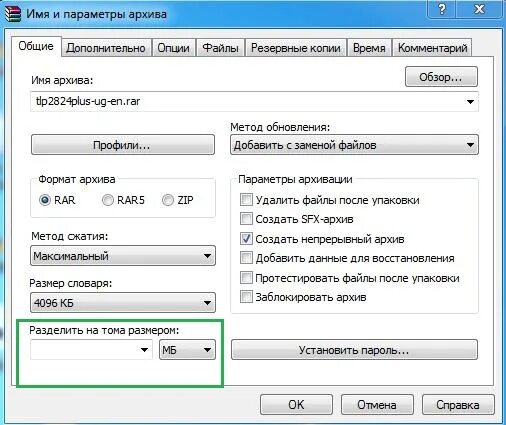Viewport: 506px width, 425px height.
Task: Open help with the Справка button
Action: coord(458,405)
